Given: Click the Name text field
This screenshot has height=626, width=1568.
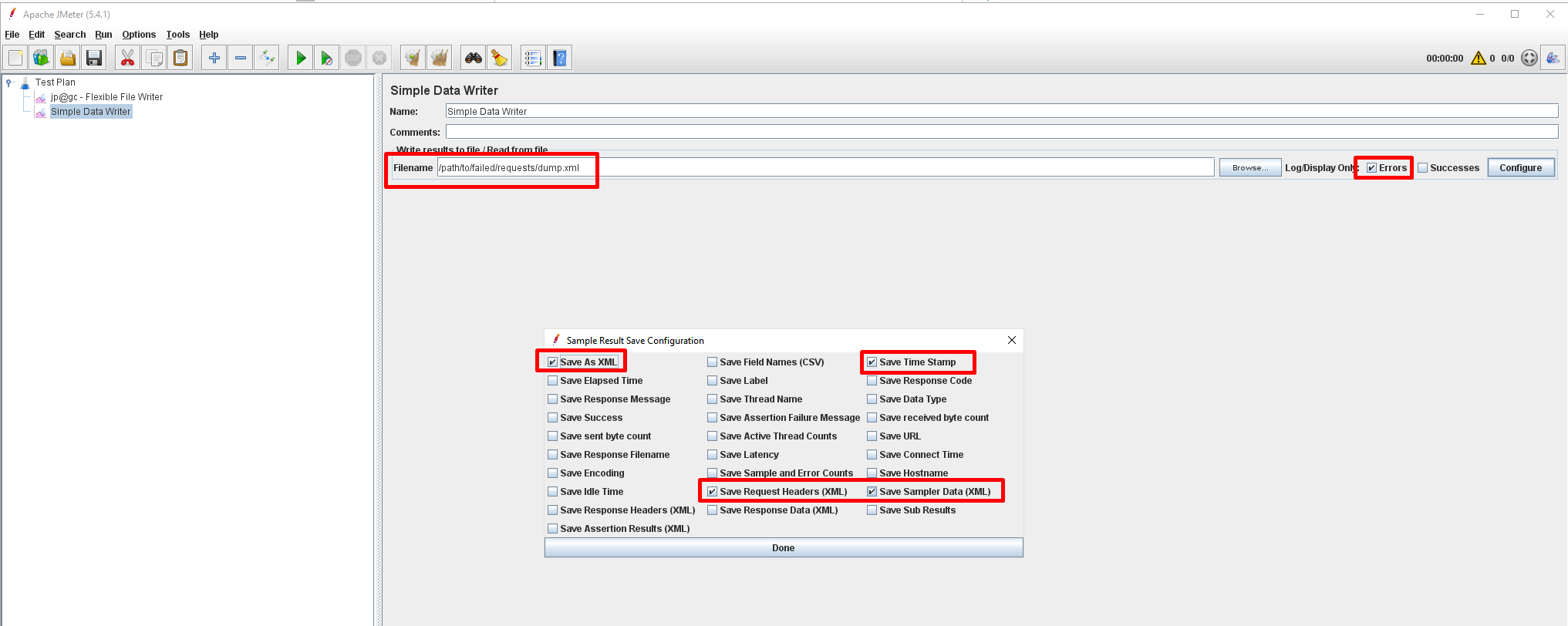Looking at the screenshot, I should point(1002,111).
